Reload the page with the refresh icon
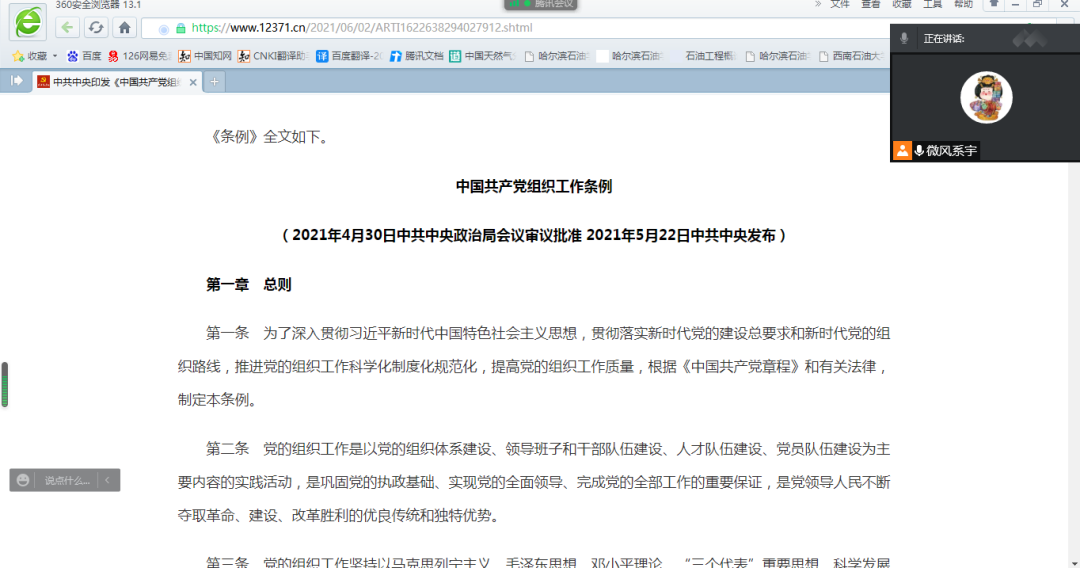Screen dimensions: 1080x568 [x=96, y=28]
